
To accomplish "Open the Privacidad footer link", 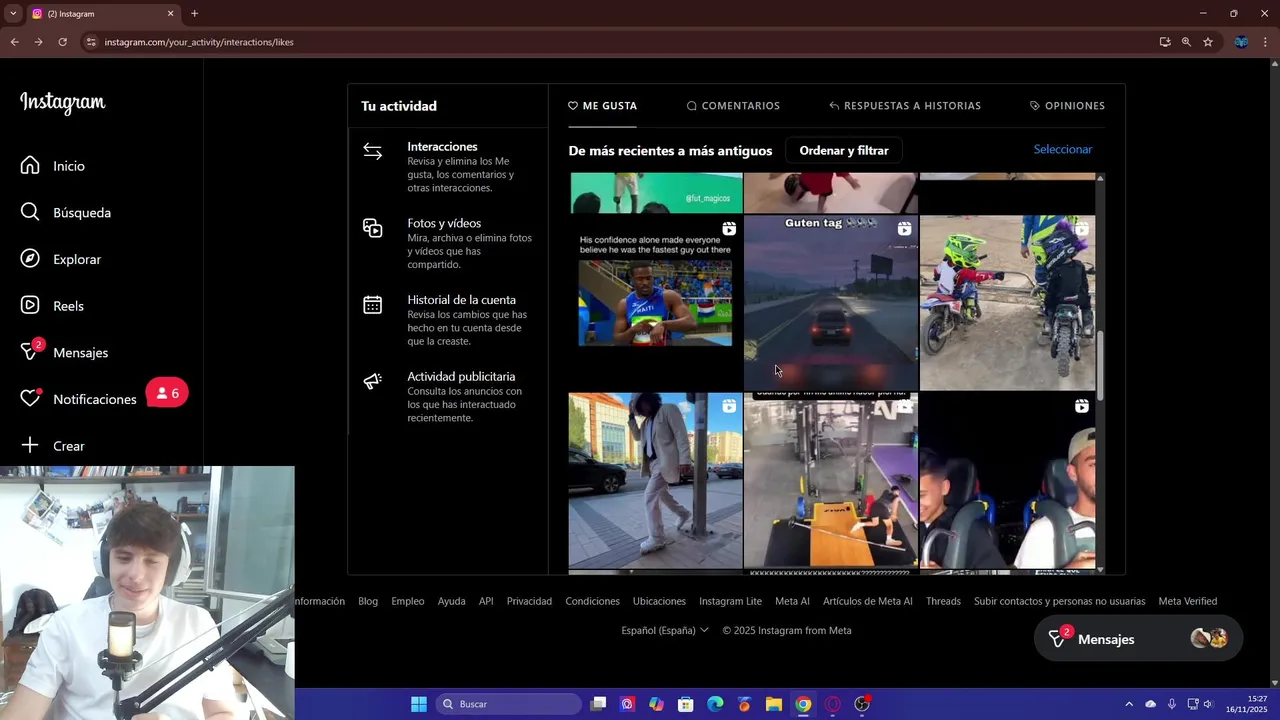I will [x=529, y=601].
